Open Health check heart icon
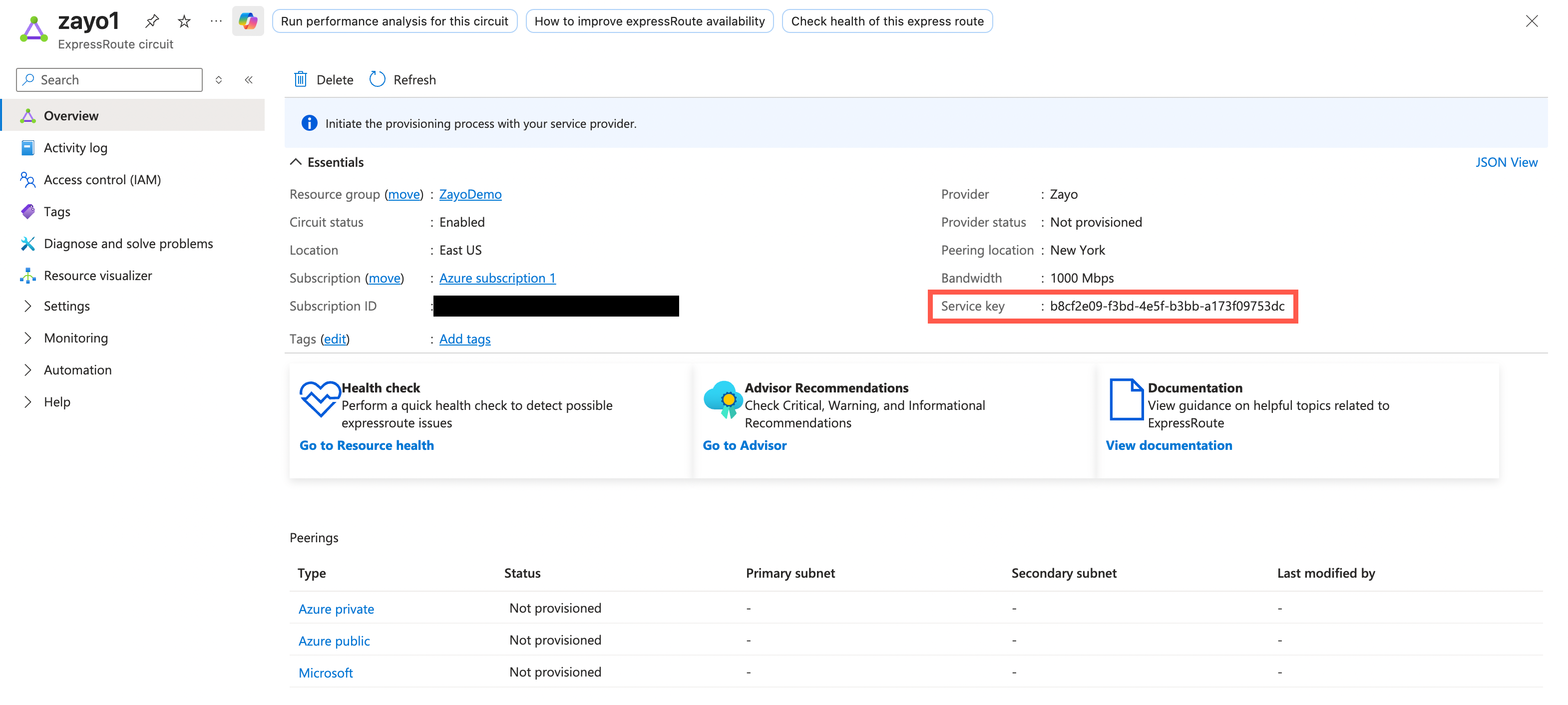The image size is (1568, 705). (320, 399)
